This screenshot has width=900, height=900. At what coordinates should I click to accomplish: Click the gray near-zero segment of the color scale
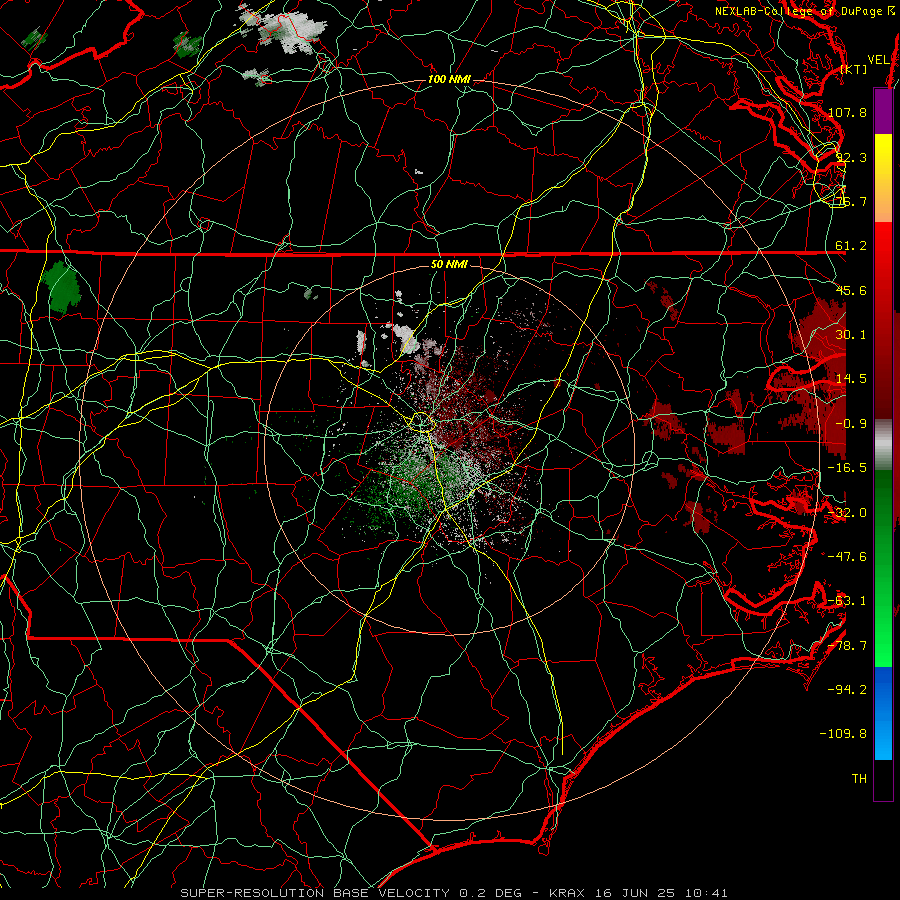tap(883, 444)
